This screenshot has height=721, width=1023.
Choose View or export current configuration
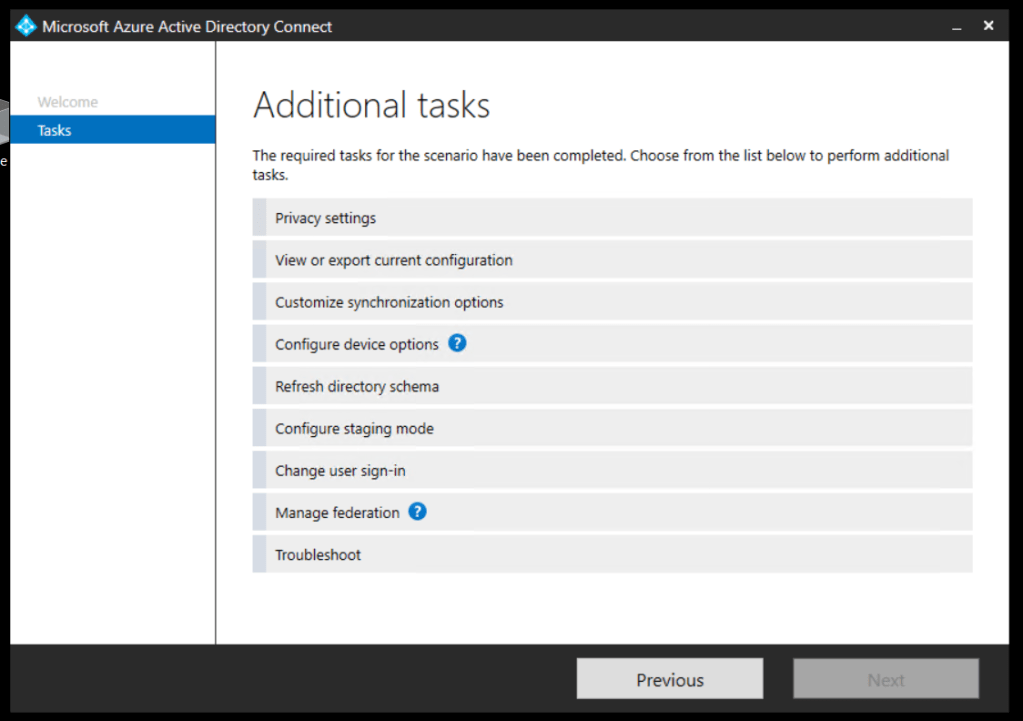pos(394,260)
